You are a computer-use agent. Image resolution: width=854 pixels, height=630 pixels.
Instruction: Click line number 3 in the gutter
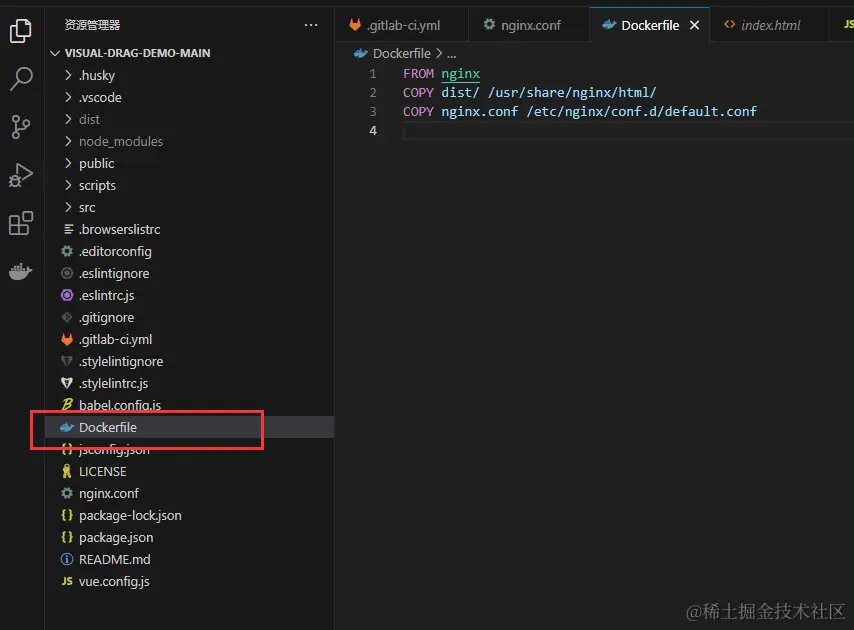pyautogui.click(x=373, y=112)
